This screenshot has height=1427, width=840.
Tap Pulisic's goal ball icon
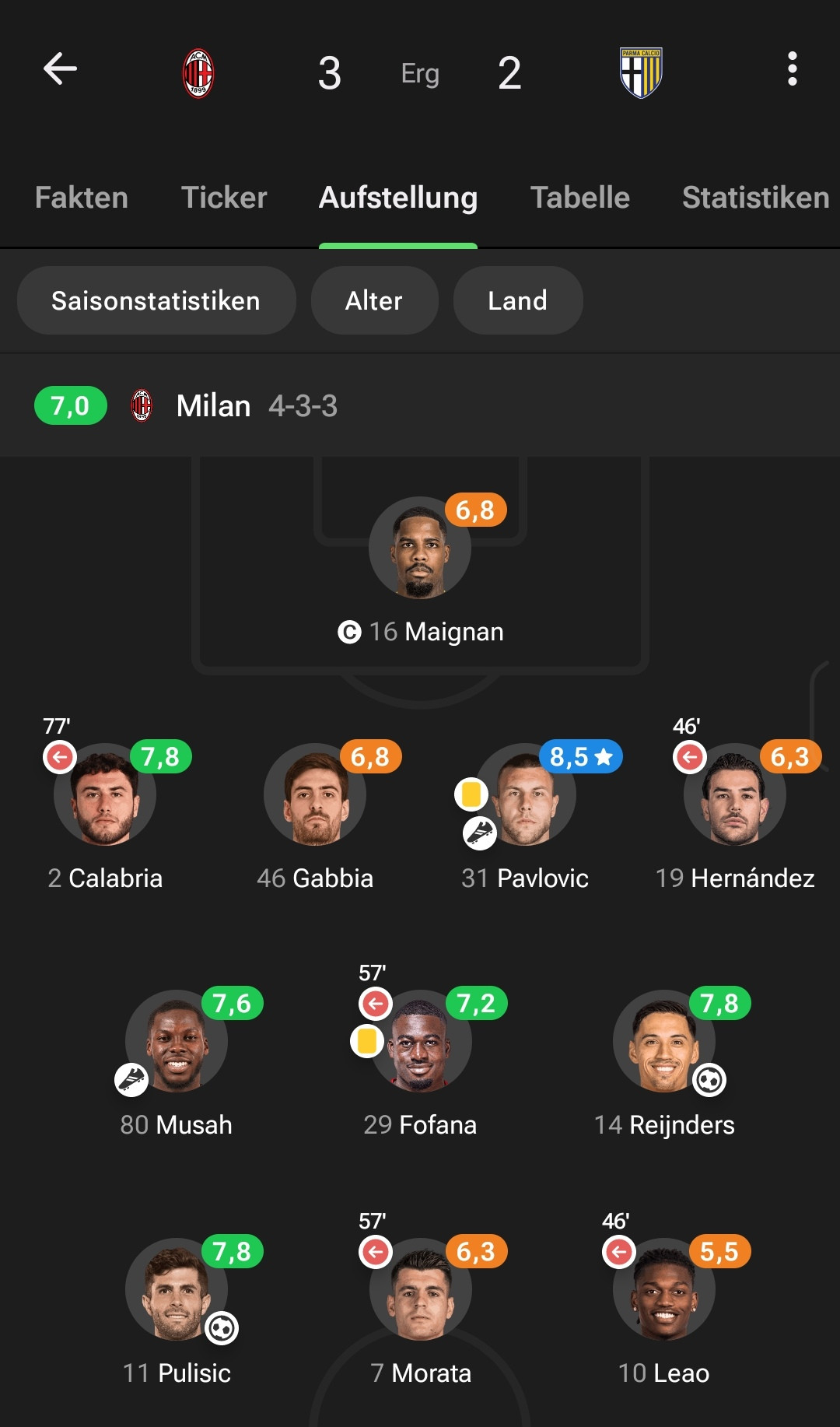[222, 1328]
